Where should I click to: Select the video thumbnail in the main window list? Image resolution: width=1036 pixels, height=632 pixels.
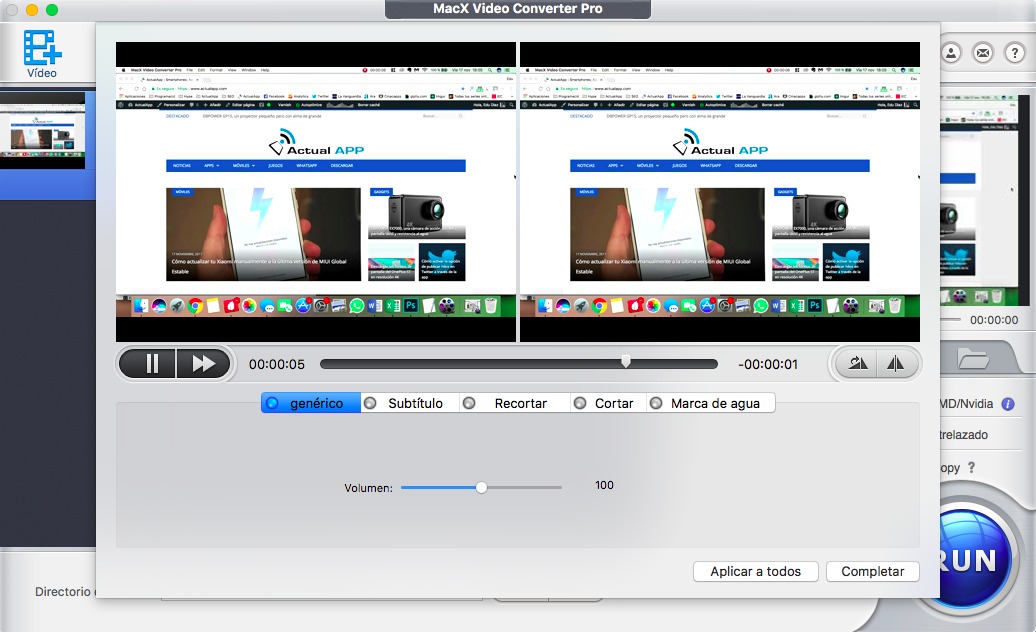[x=42, y=131]
